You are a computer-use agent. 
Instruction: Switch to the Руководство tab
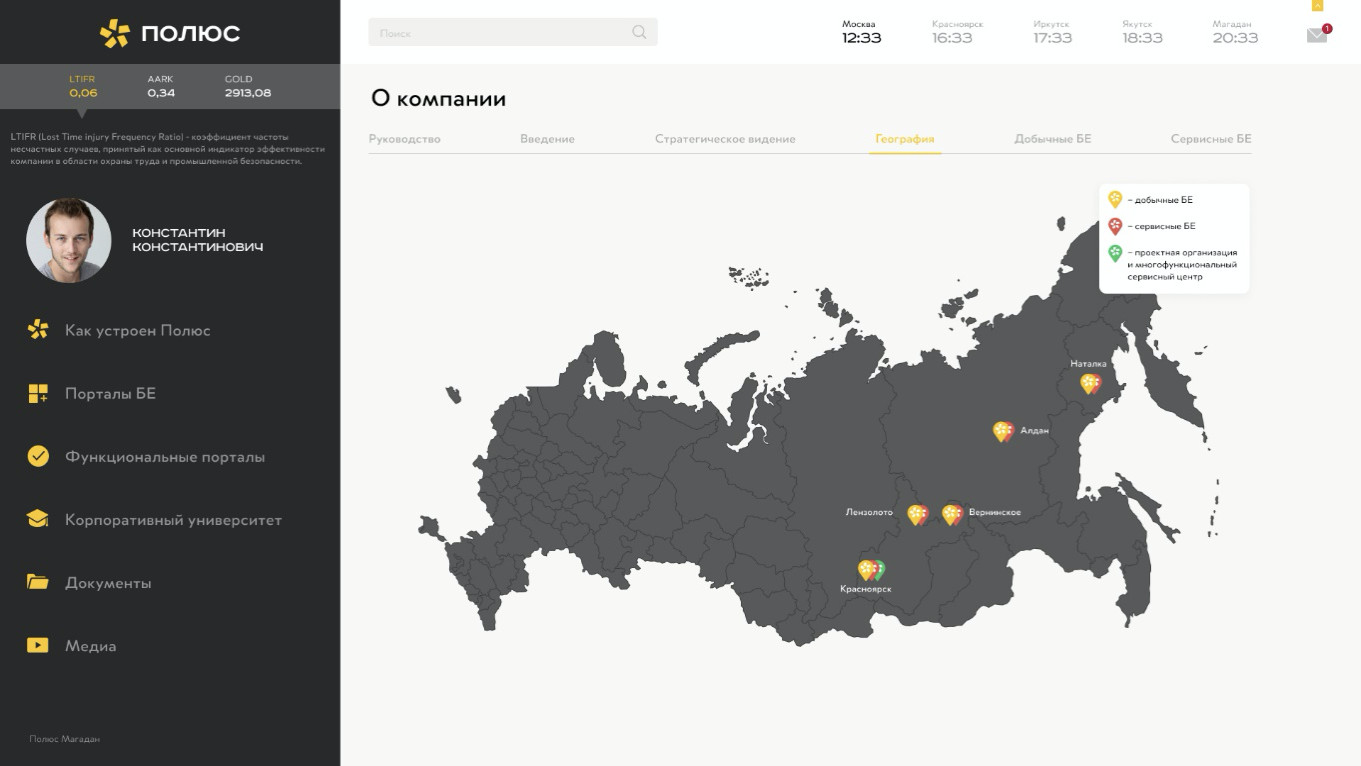[404, 139]
